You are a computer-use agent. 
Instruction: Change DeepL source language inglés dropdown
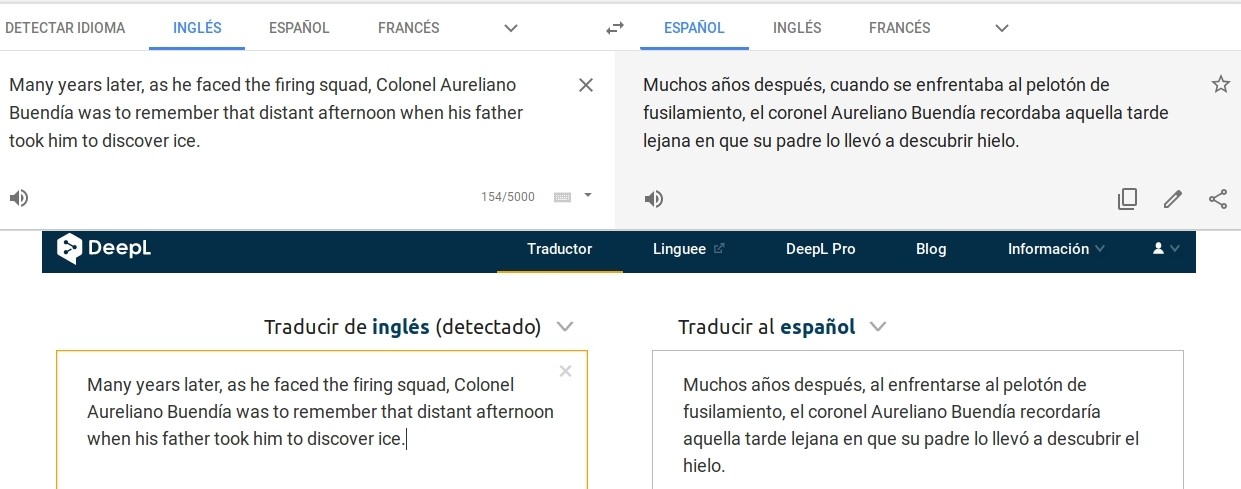coord(419,327)
